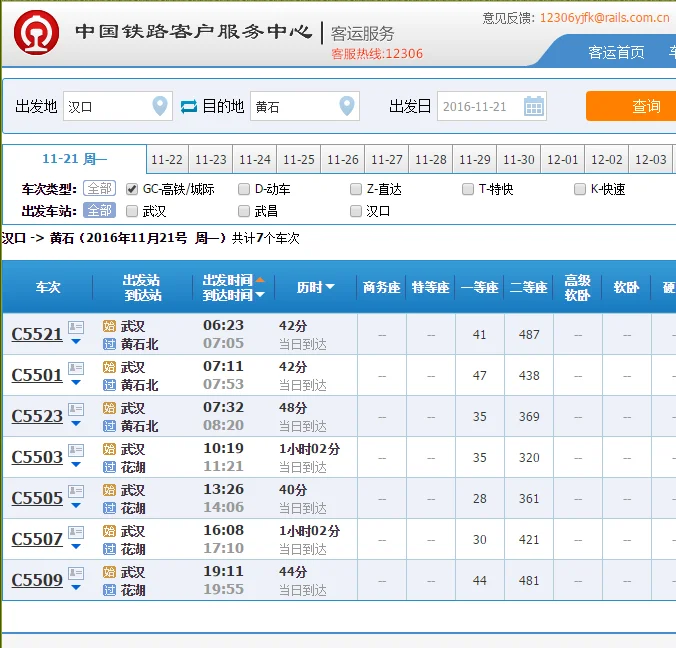Select 全部 for train type filter
676x648 pixels.
coord(100,188)
